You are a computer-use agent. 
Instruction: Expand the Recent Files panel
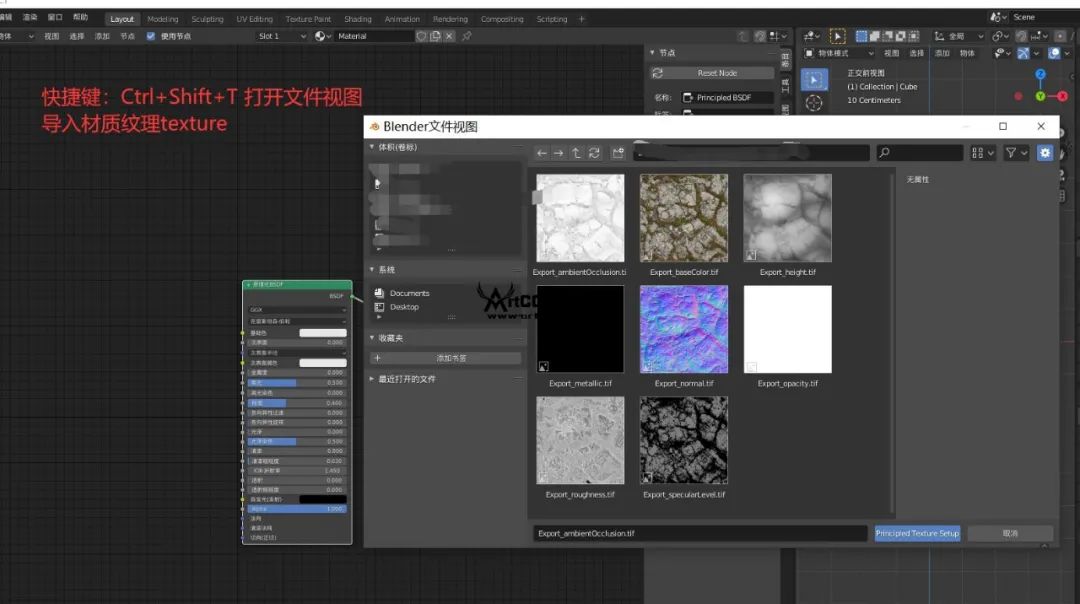tap(372, 379)
